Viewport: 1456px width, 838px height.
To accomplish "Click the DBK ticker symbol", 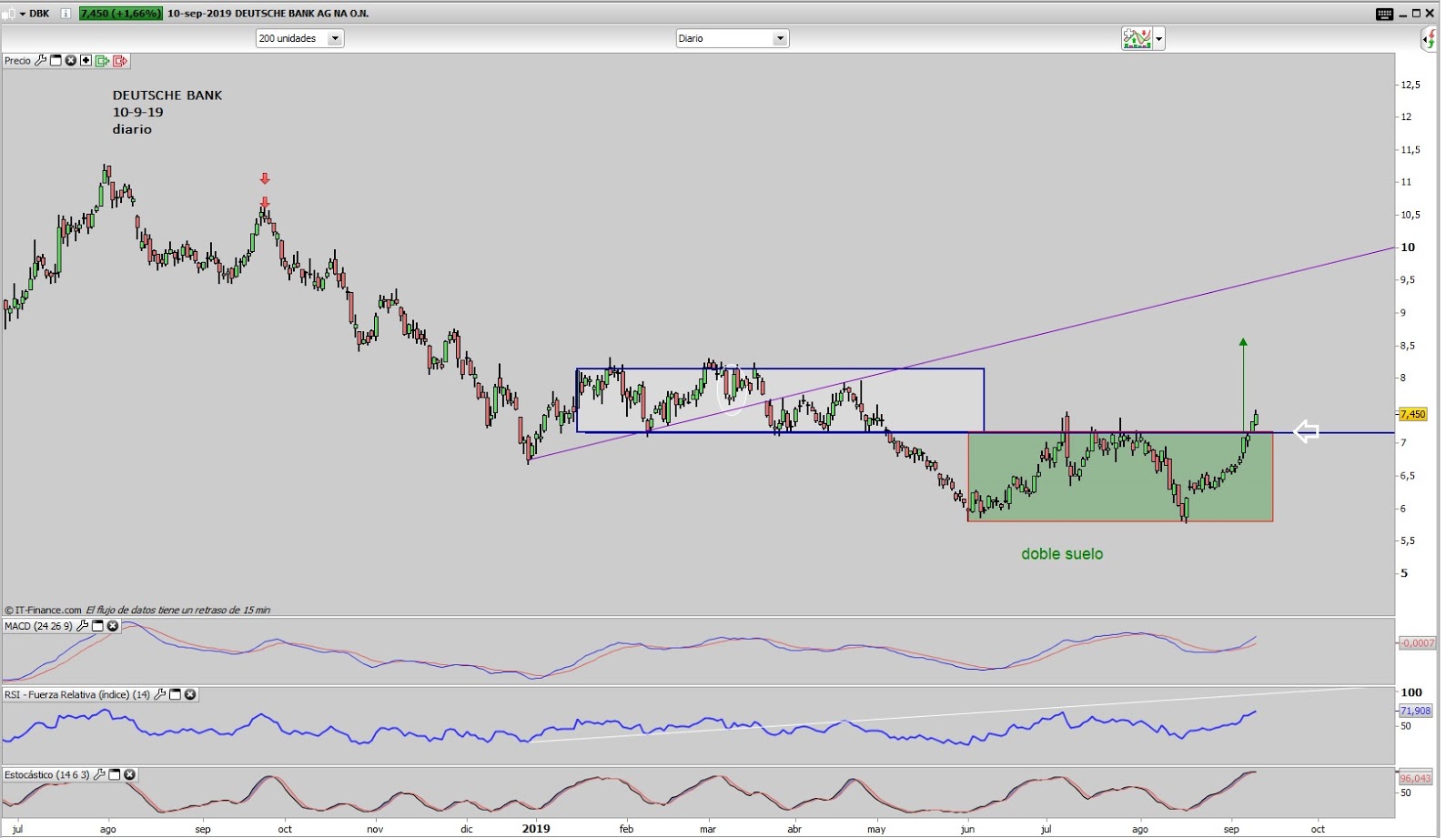I will pyautogui.click(x=39, y=14).
